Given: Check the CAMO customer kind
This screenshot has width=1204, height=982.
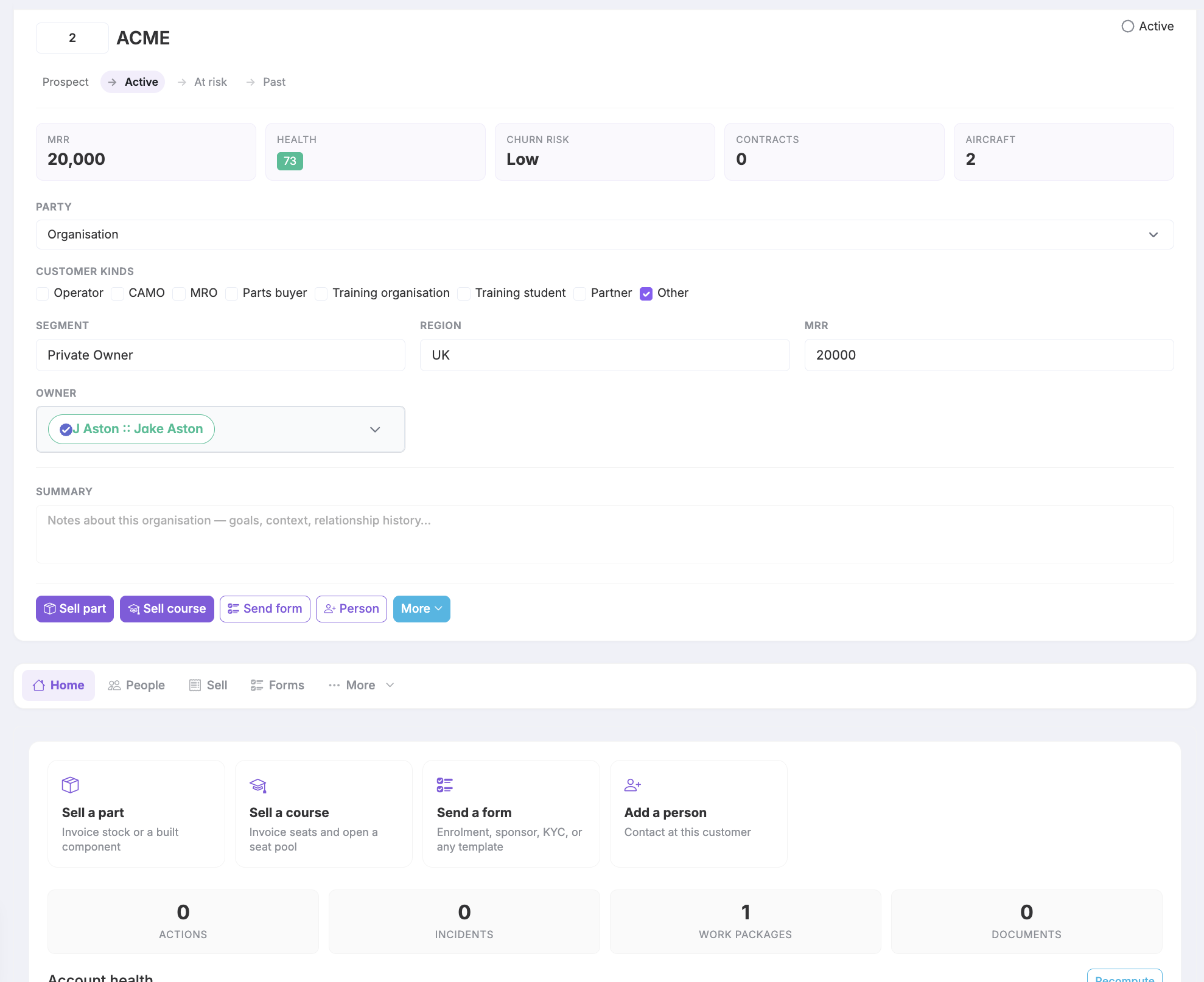Looking at the screenshot, I should click(117, 294).
